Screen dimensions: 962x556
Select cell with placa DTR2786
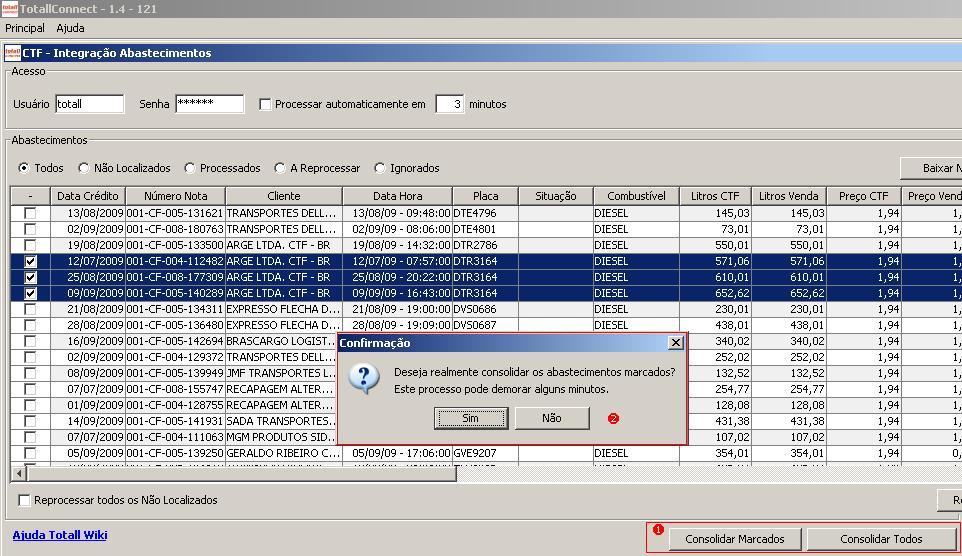coord(485,245)
